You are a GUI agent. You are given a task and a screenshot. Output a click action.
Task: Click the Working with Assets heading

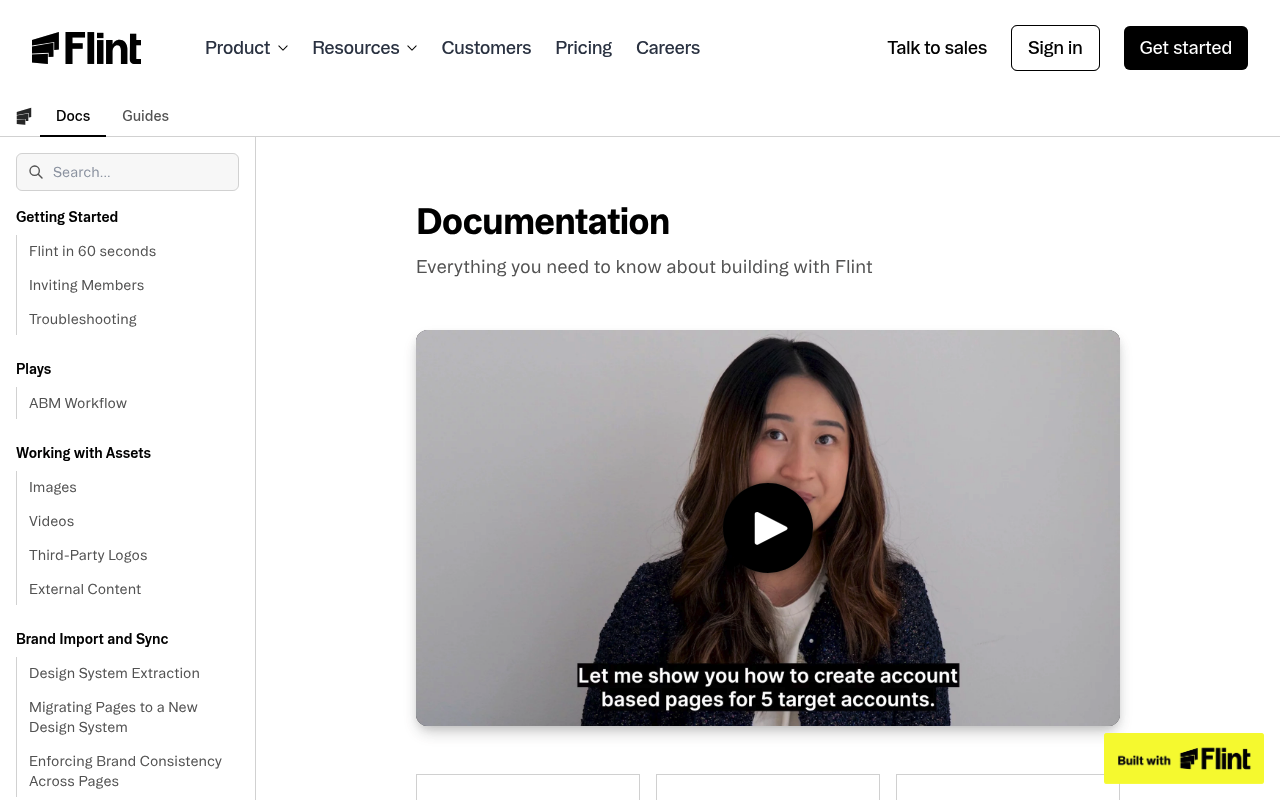tap(83, 453)
